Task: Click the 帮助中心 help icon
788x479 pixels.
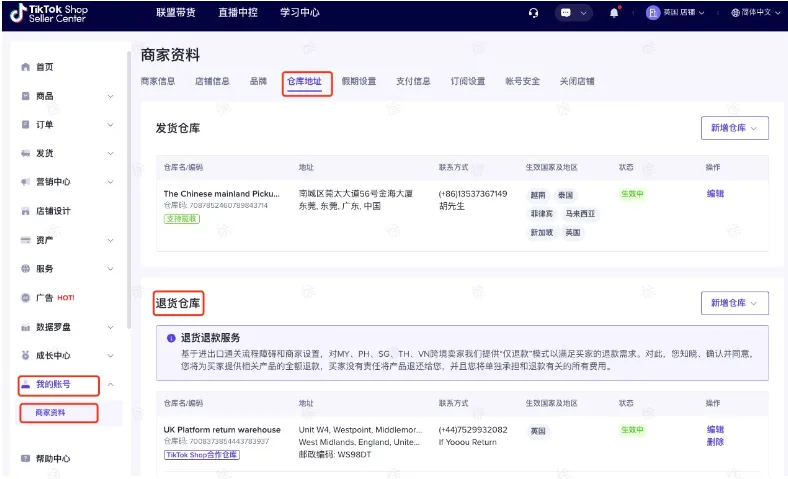Action: click(26, 458)
